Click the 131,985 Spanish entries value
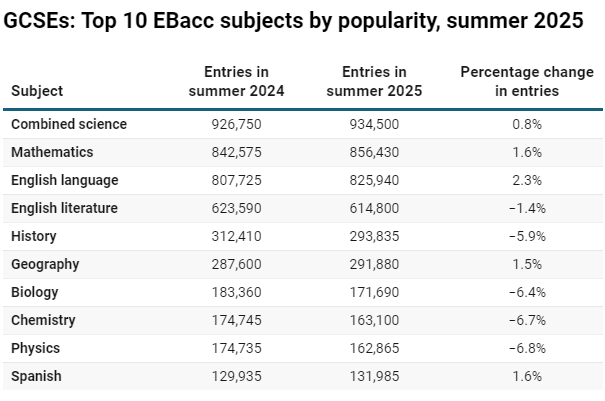Image resolution: width=605 pixels, height=401 pixels. 374,376
